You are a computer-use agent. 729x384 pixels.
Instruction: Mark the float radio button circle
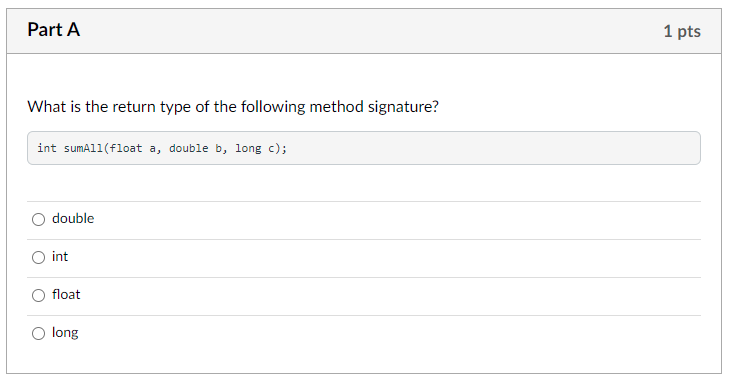click(38, 295)
